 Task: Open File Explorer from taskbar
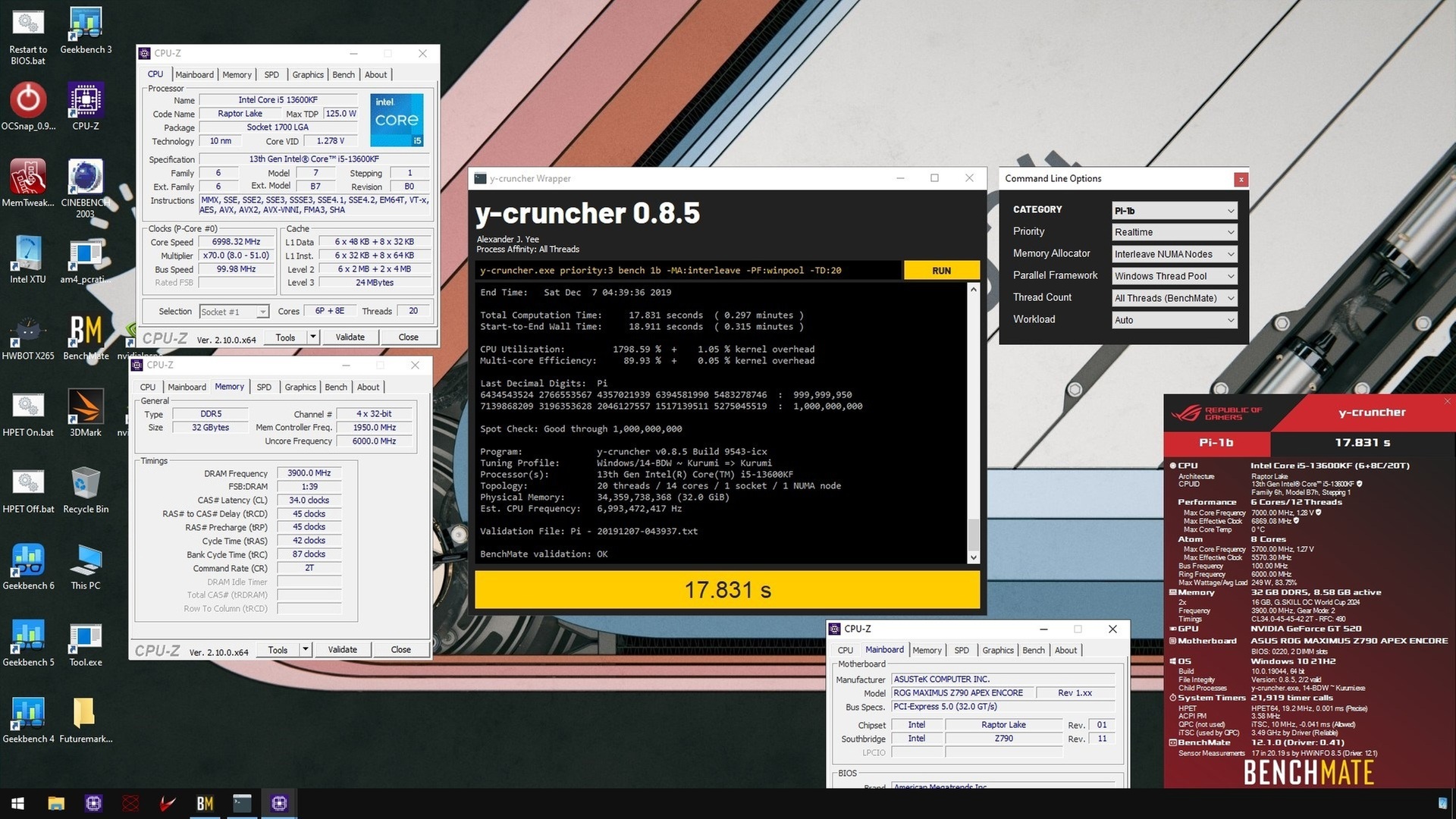56,803
